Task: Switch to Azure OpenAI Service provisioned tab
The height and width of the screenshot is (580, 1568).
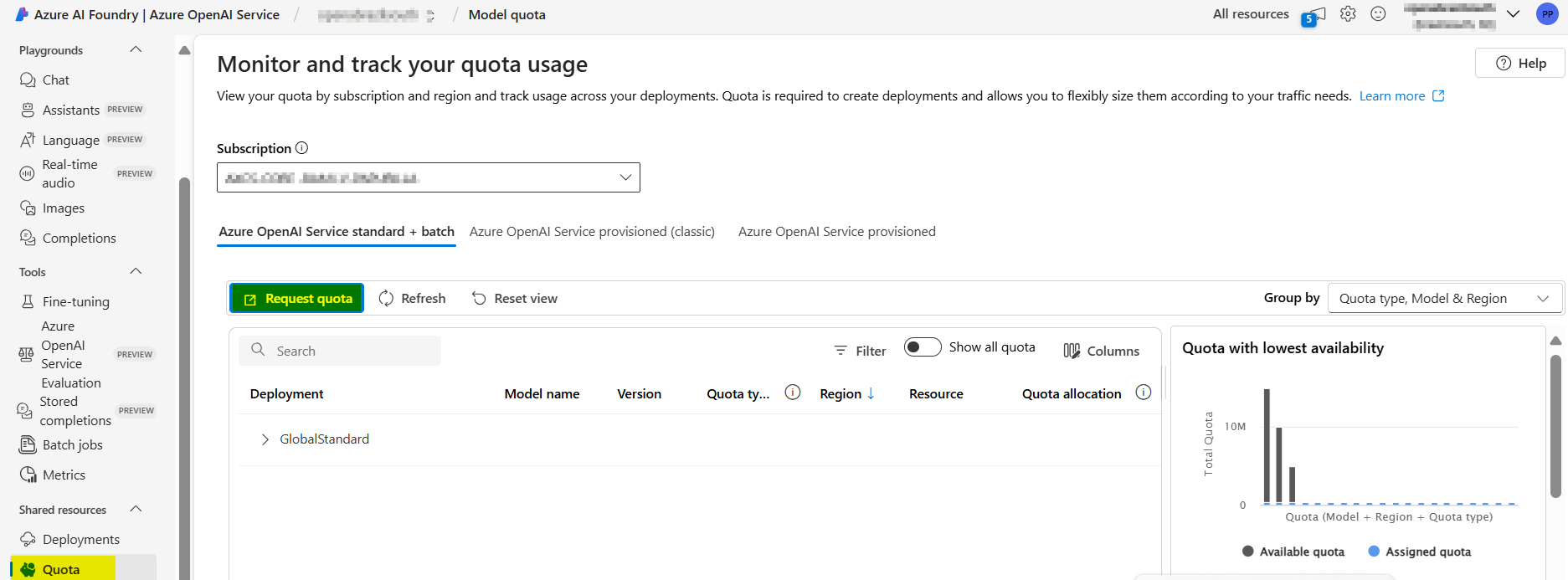Action: coord(837,232)
